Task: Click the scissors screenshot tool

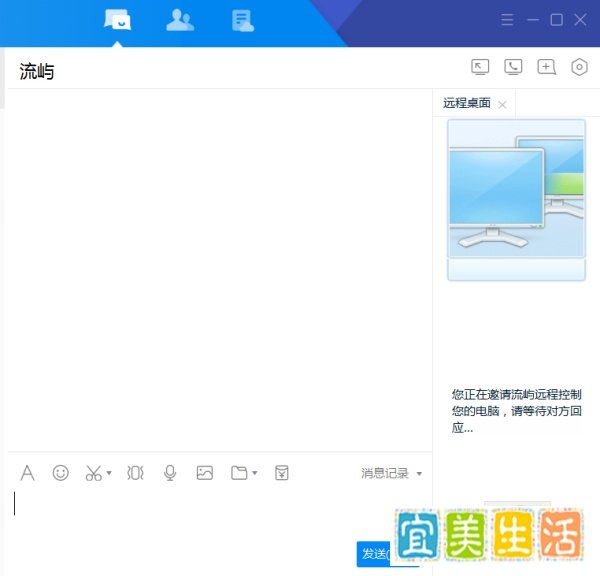Action: coord(93,473)
